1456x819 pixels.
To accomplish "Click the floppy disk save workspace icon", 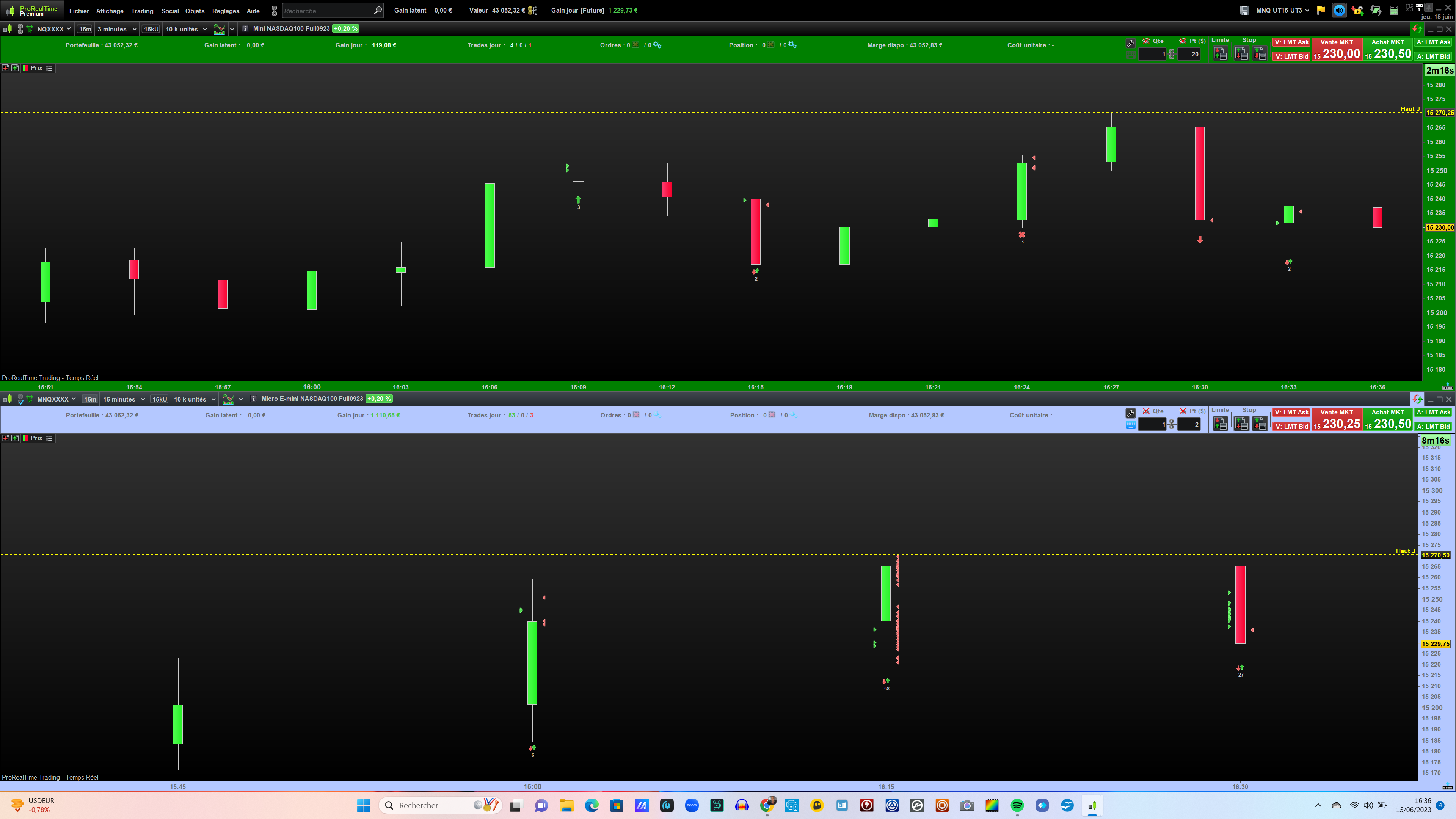I will click(x=1244, y=10).
